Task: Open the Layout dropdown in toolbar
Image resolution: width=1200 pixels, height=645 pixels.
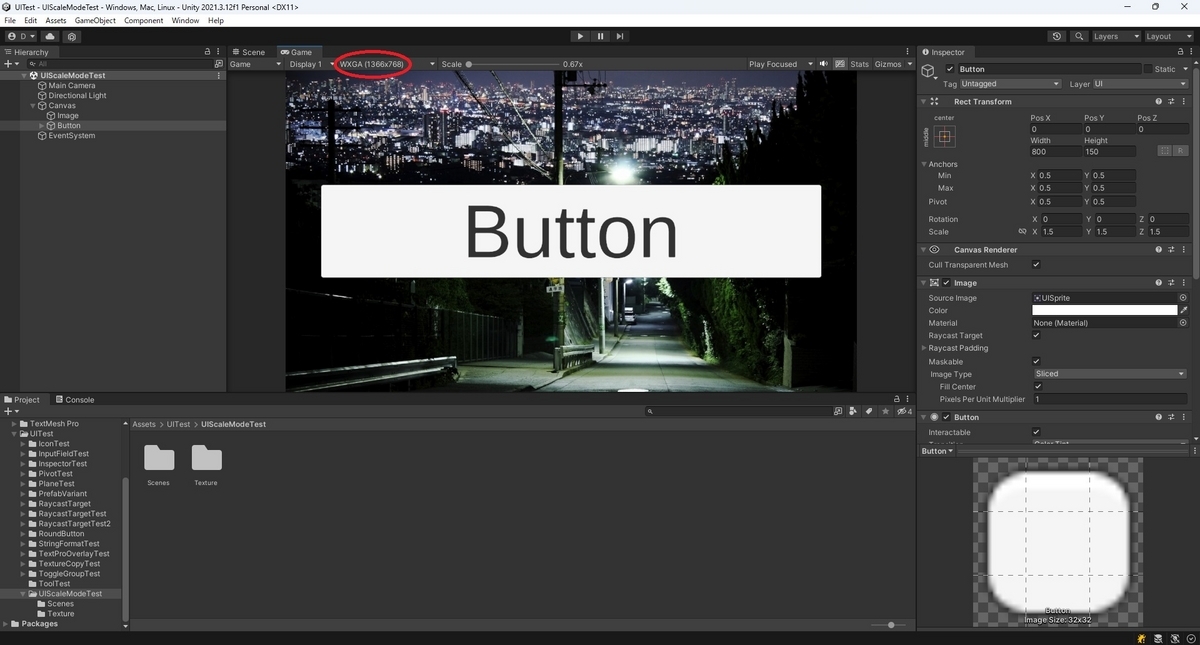Action: click(1169, 36)
